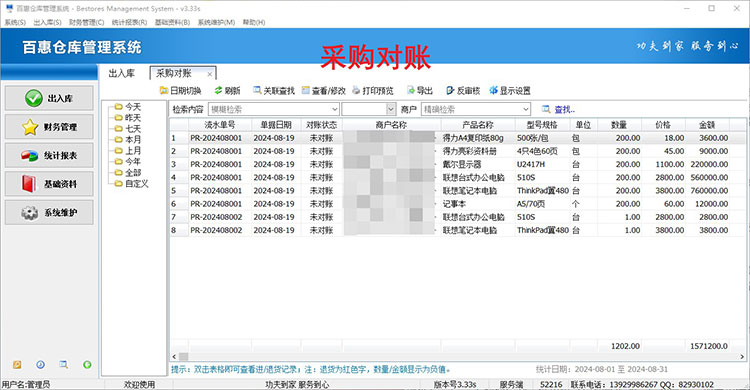Sort by the 单据日期 column header
Screen dimensions: 750x390
tap(276, 125)
